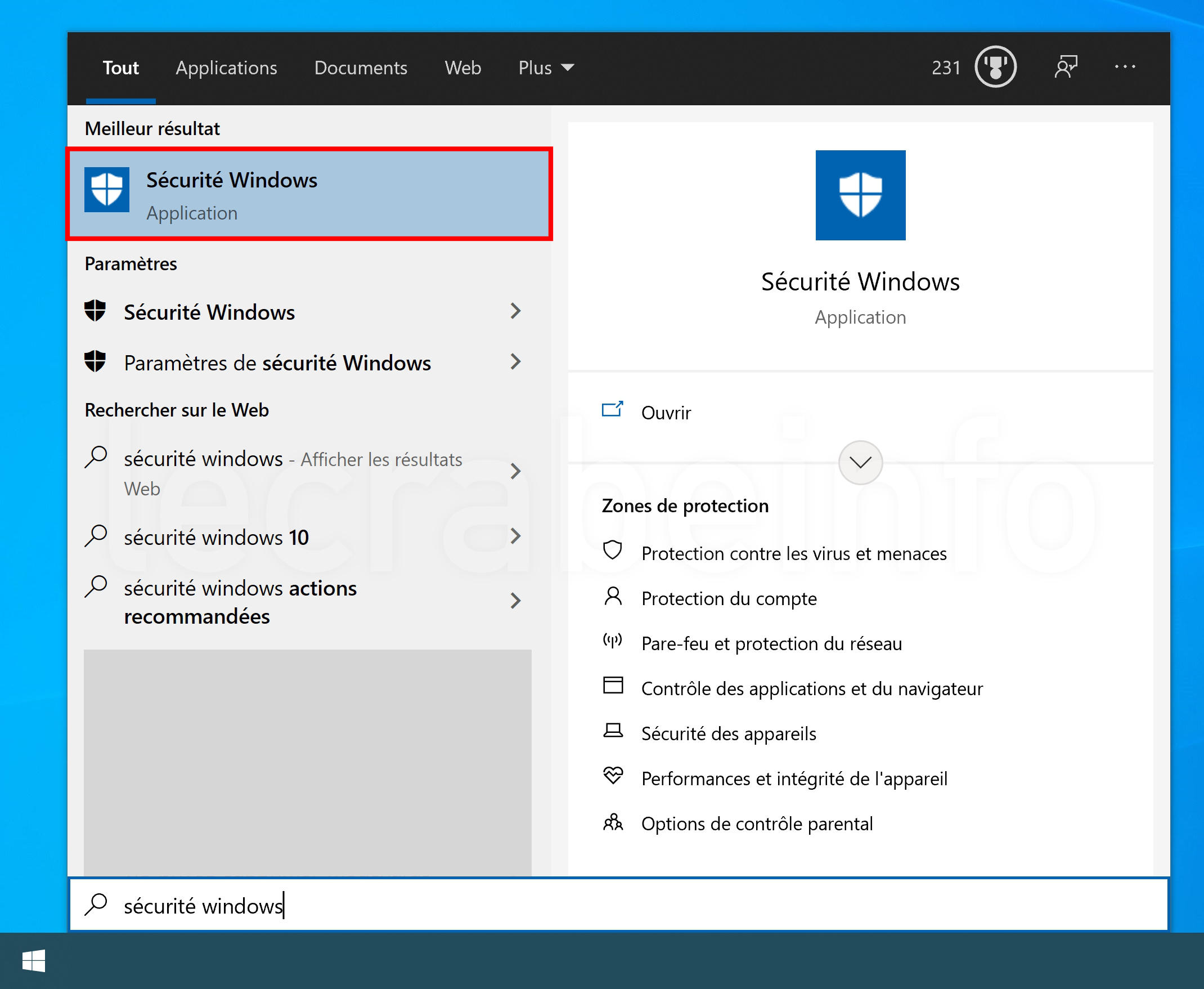Click the person icon for Protection du compte

[x=613, y=597]
